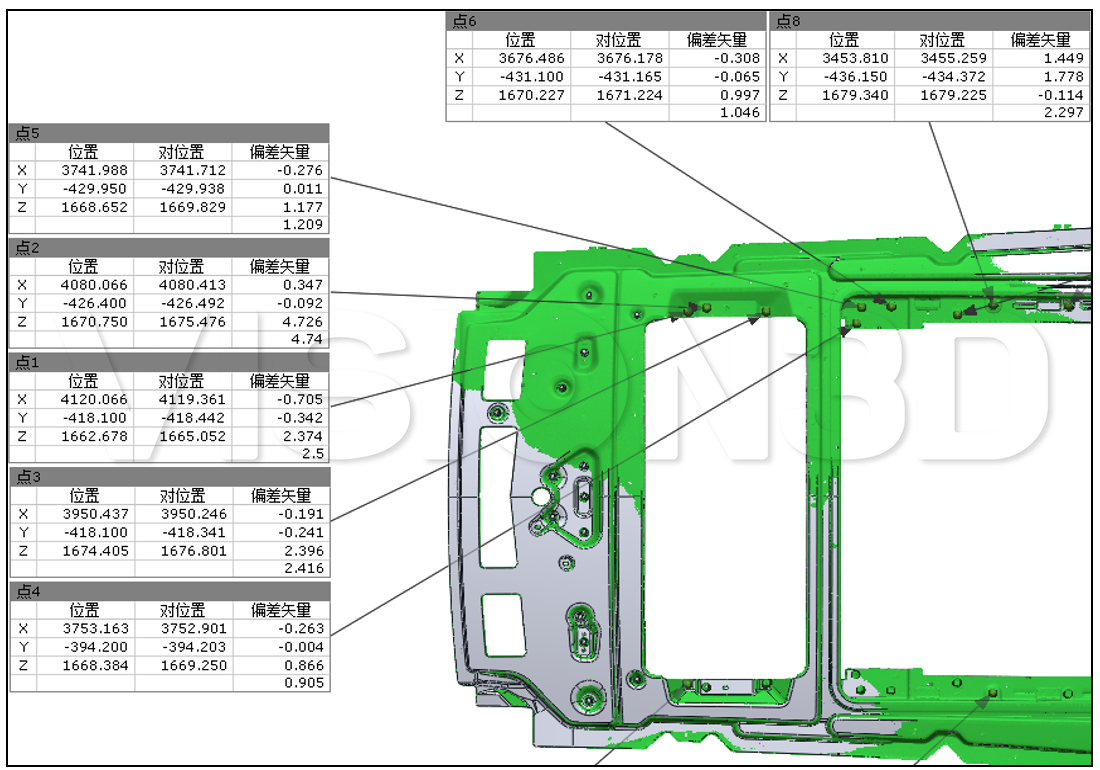
Task: Click the 点3 annotation title bar
Action: [x=169, y=476]
